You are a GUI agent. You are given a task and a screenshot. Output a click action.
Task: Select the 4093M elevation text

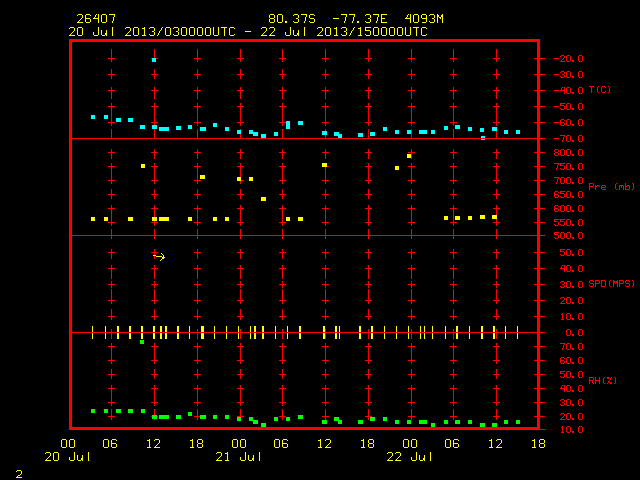[x=424, y=19]
